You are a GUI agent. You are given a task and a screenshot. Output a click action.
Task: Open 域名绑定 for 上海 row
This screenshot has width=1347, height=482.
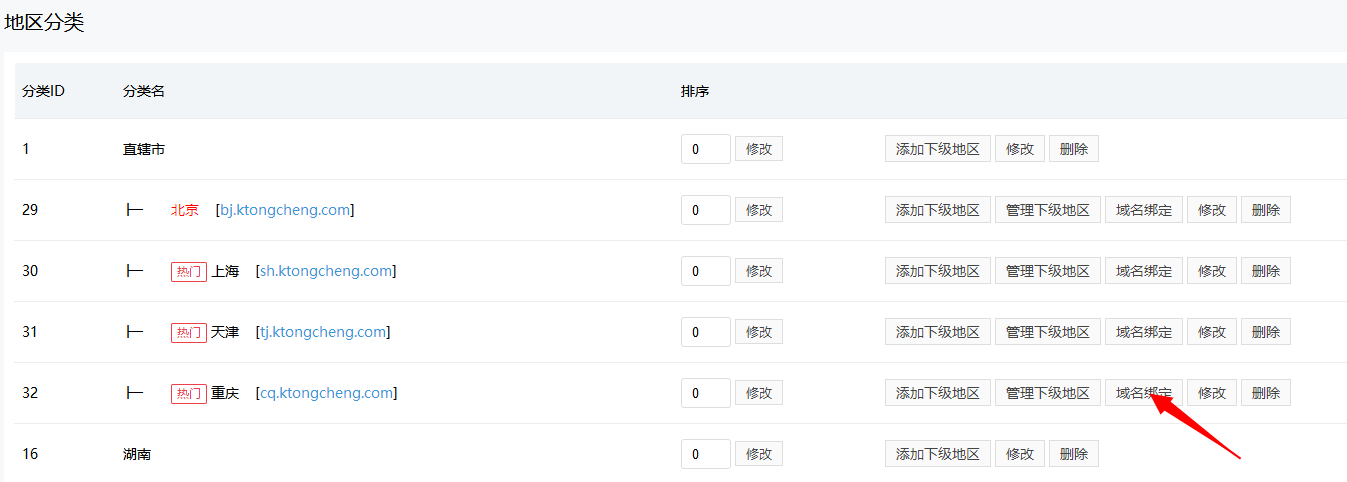(x=1144, y=271)
